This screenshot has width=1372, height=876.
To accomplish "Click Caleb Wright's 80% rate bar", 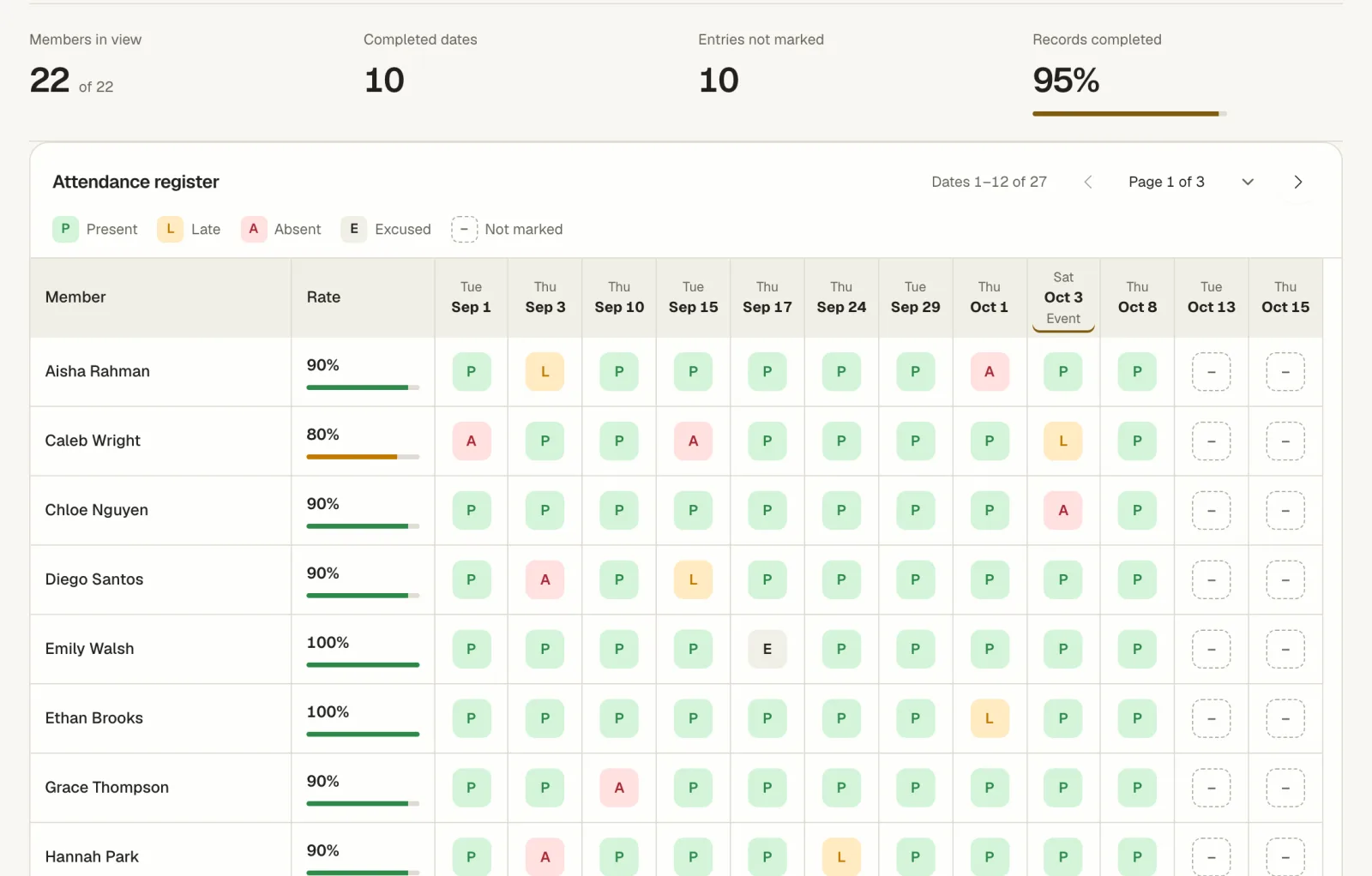I will point(363,457).
